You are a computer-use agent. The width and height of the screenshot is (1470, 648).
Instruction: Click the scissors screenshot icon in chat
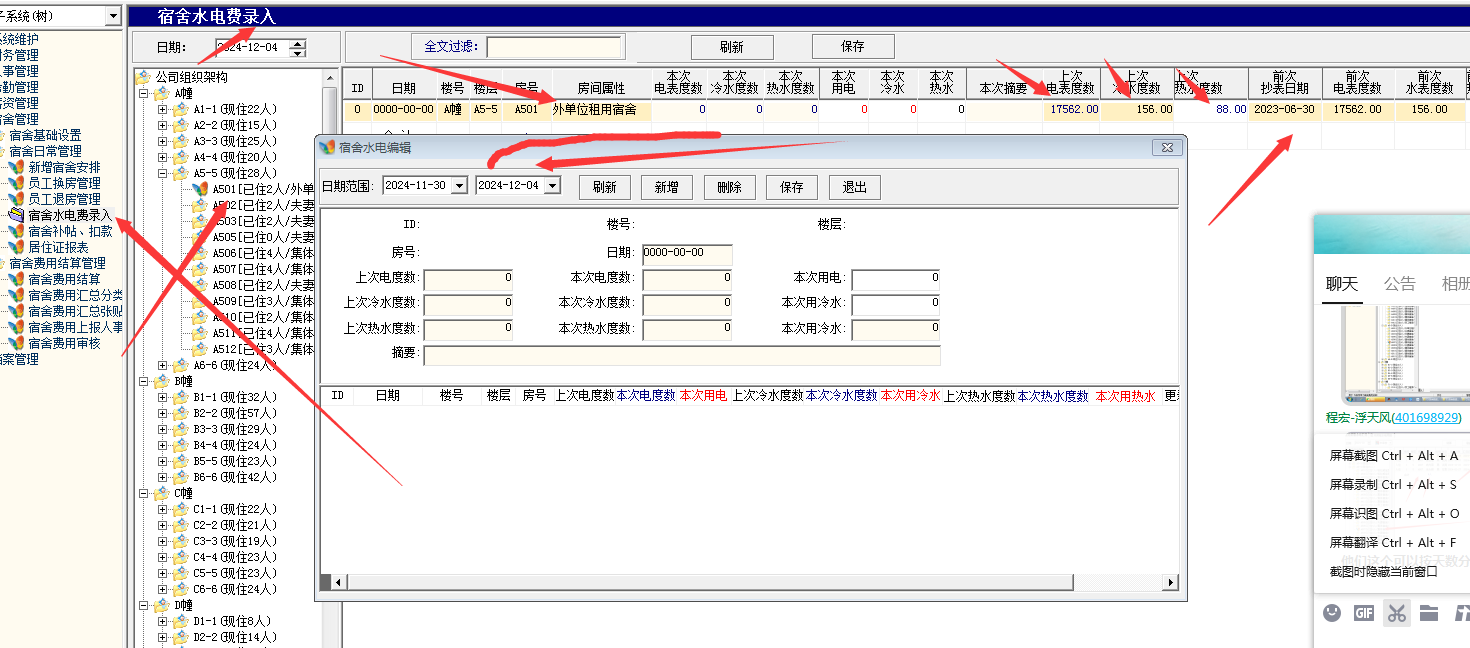(x=1397, y=613)
